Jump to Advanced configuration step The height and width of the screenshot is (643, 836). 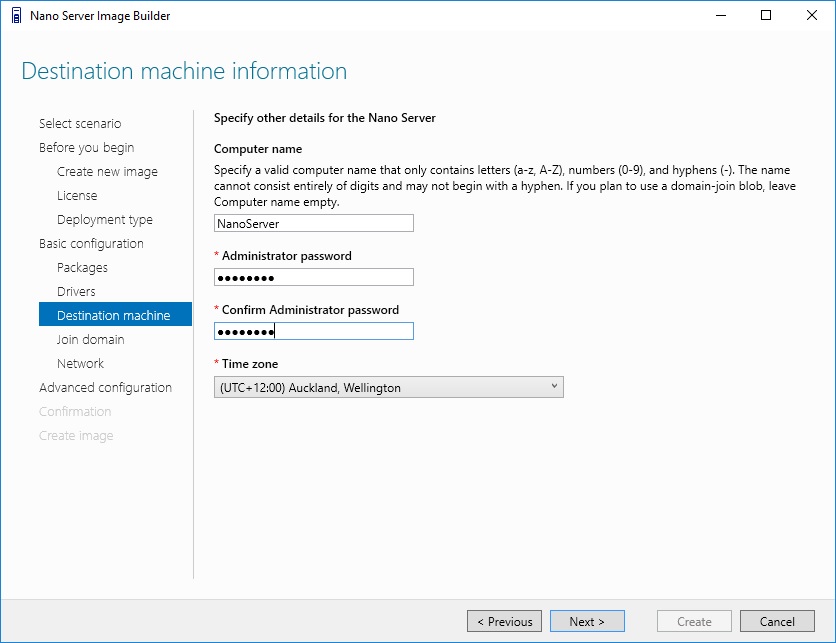pos(106,388)
